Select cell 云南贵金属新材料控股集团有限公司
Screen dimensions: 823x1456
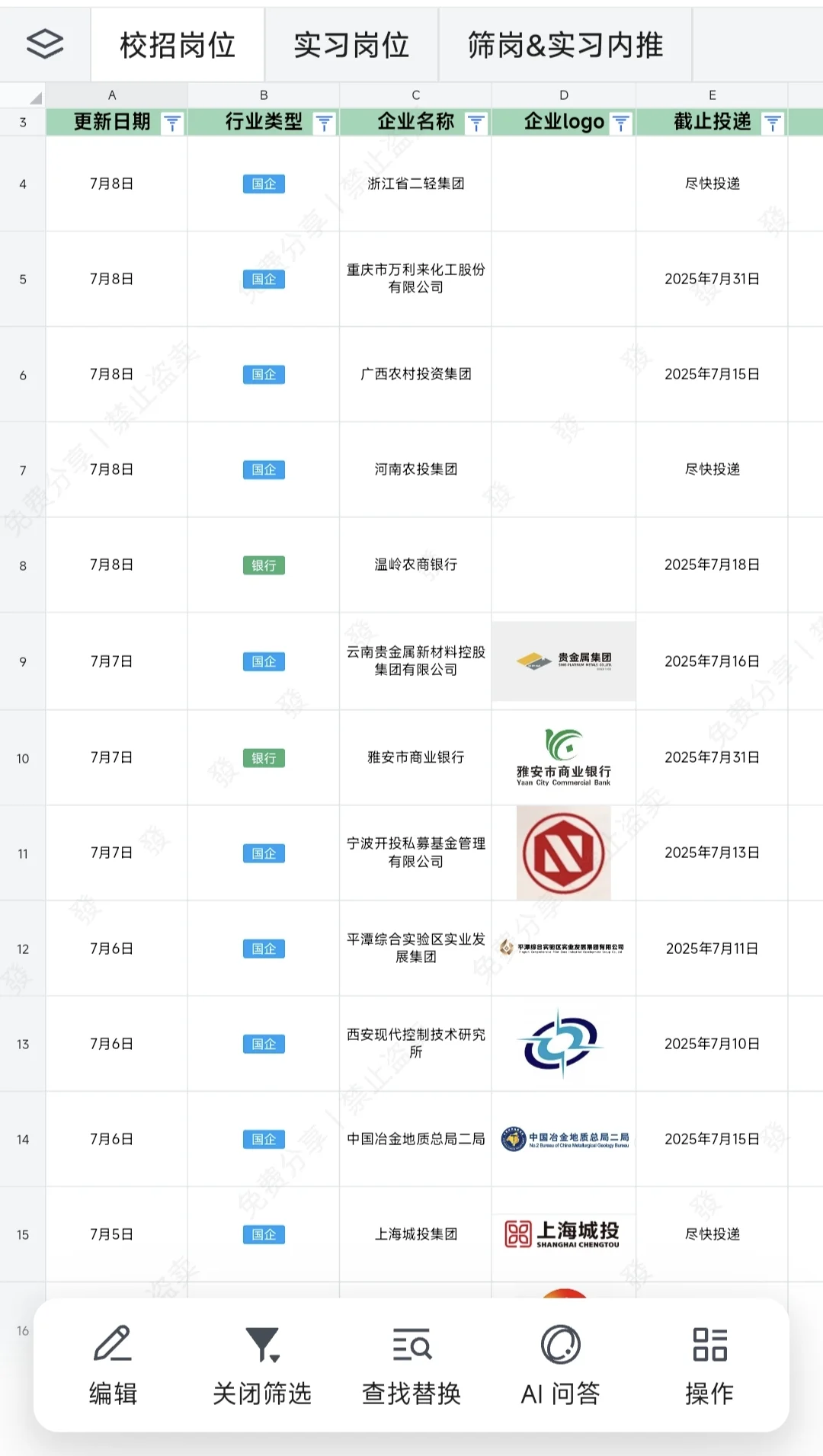[x=416, y=661]
